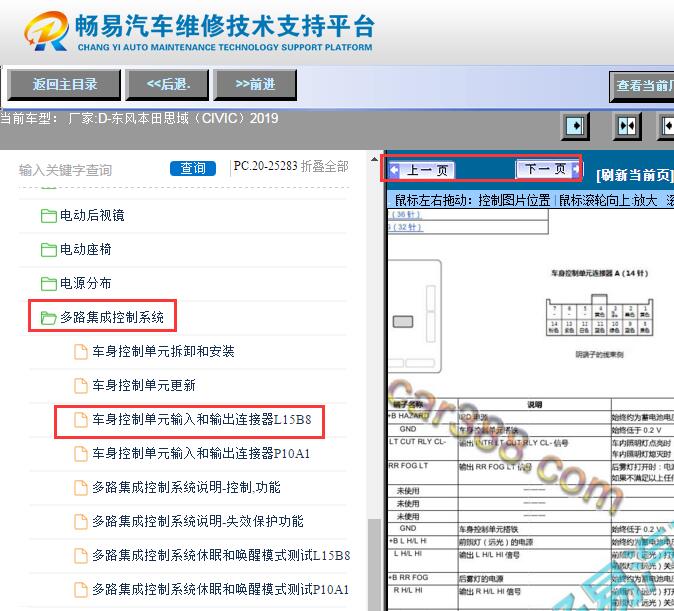Viewport: 674px width, 611px height.
Task: Click the 说明 column header
Action: 535,405
